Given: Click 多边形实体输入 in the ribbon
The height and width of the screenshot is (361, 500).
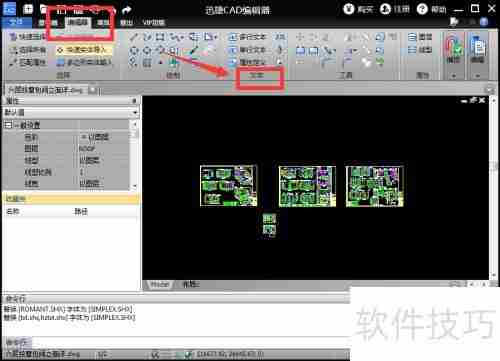Looking at the screenshot, I should click(x=84, y=62).
